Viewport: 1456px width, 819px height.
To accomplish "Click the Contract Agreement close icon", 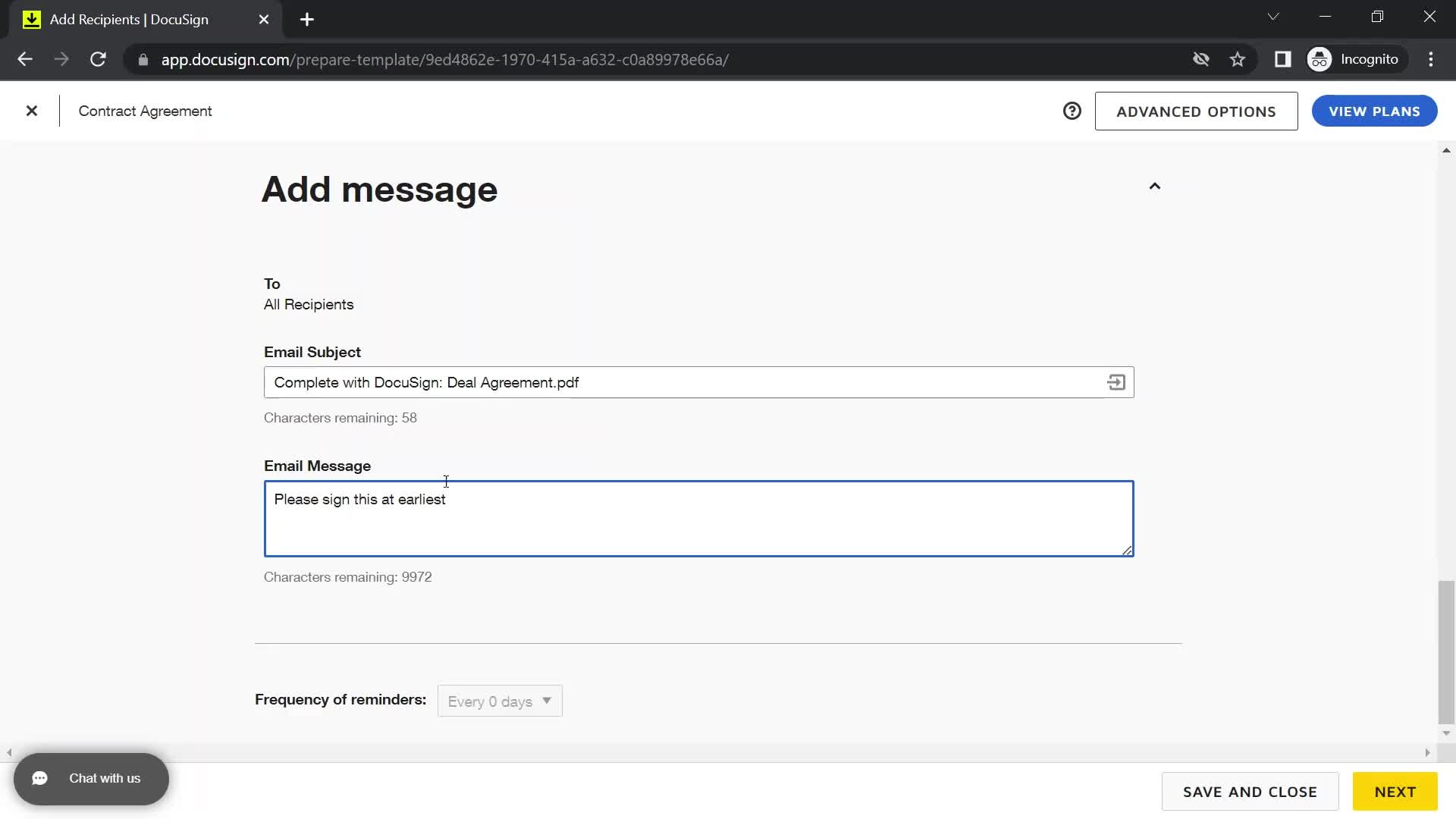I will [x=31, y=110].
